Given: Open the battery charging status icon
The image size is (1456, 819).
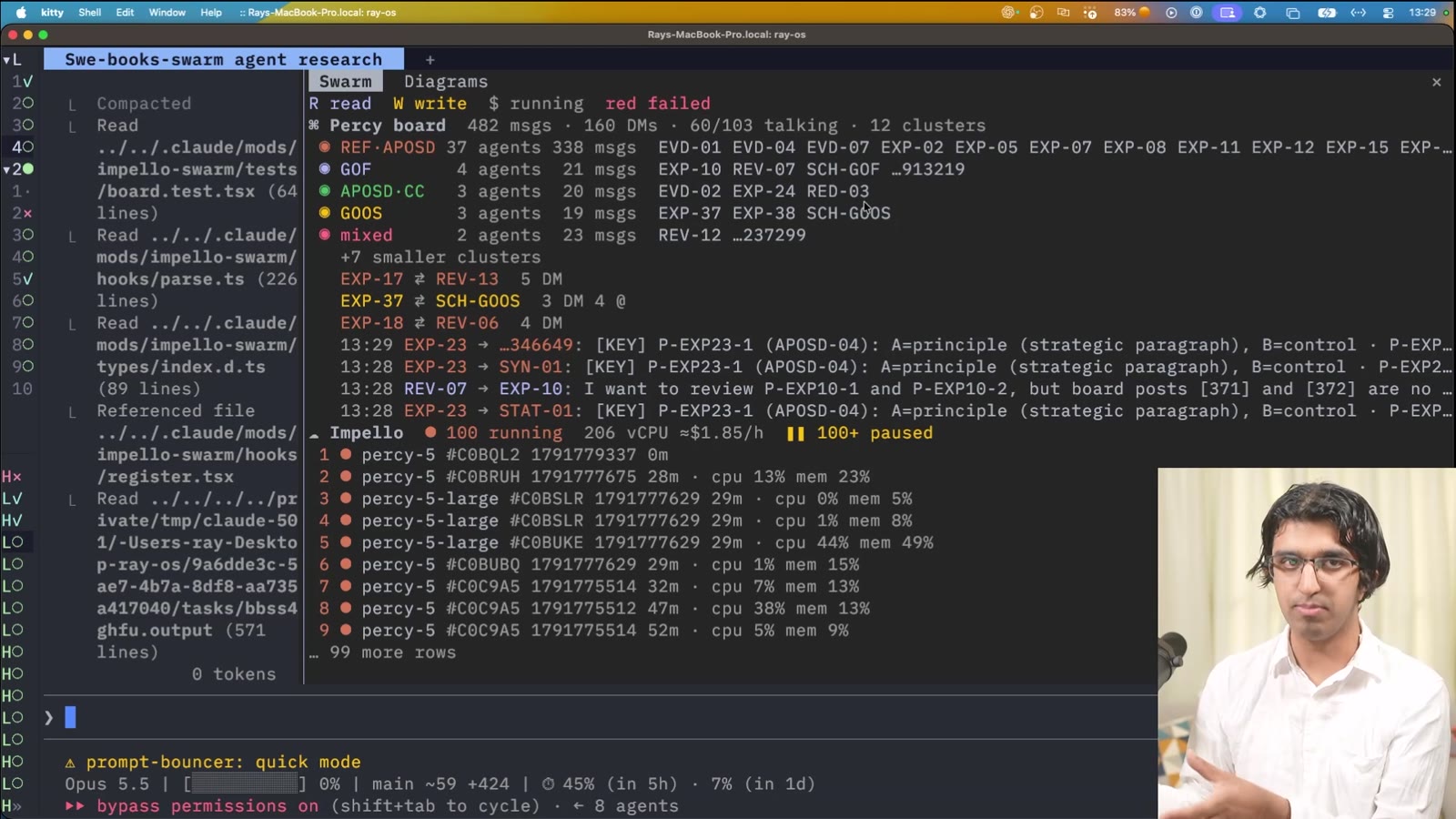Looking at the screenshot, I should [x=1327, y=13].
